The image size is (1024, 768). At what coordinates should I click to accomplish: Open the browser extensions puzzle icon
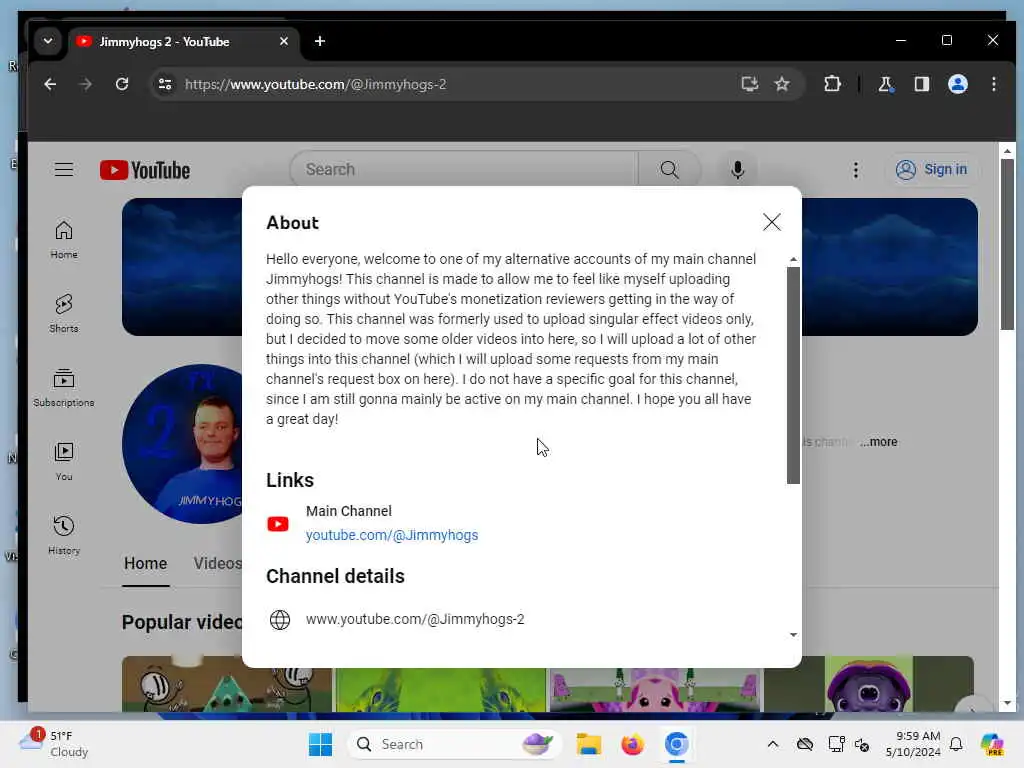832,84
